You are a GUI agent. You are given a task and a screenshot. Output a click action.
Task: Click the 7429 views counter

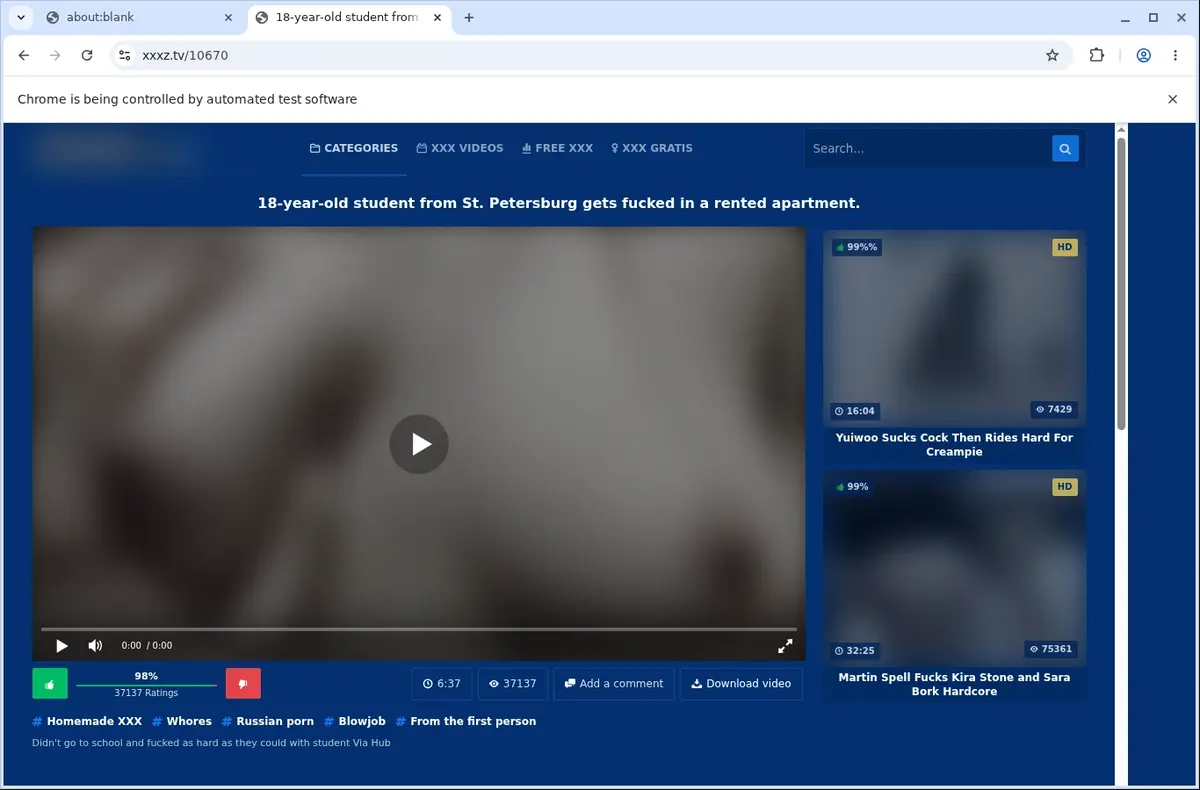coord(1054,409)
